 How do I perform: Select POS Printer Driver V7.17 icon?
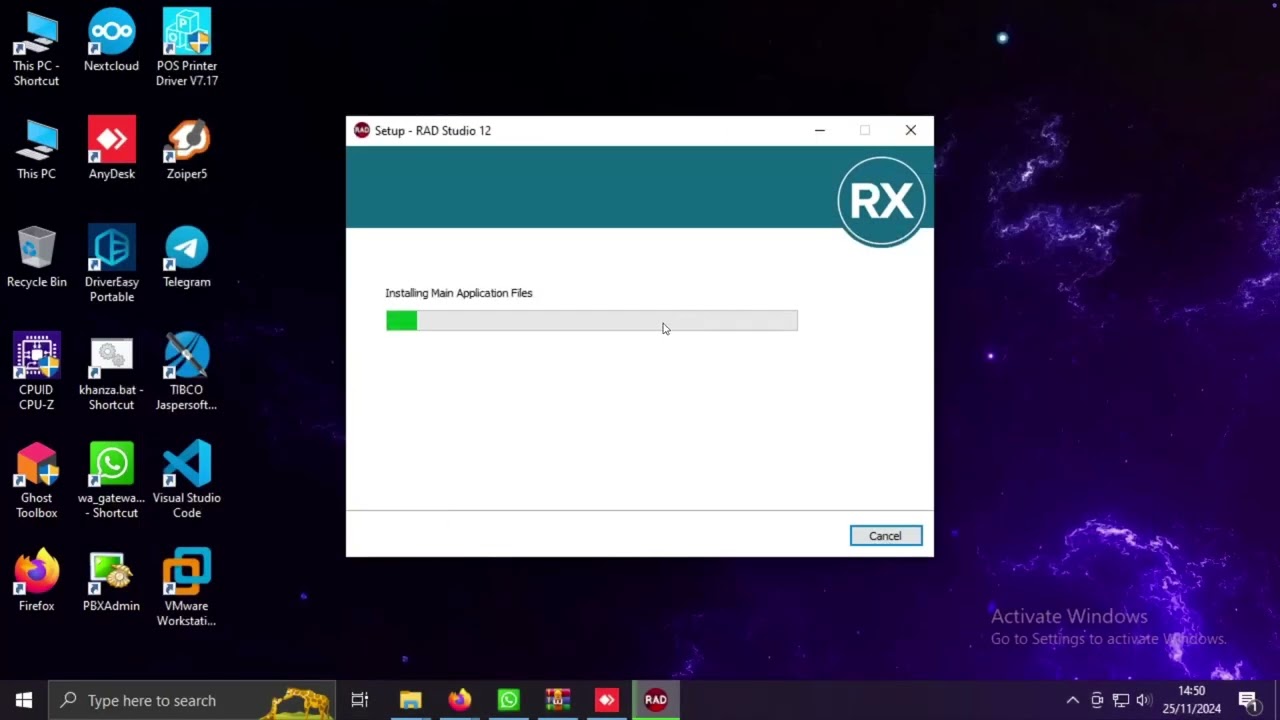pos(187,48)
